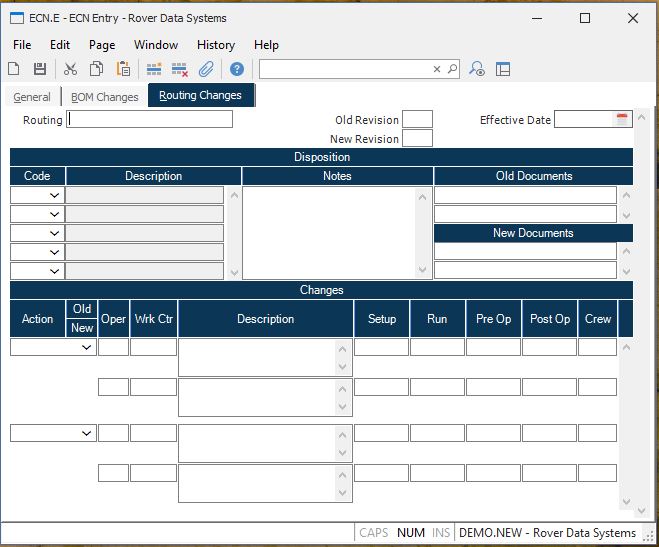Click the Insert row icon
The image size is (659, 547).
pos(154,69)
